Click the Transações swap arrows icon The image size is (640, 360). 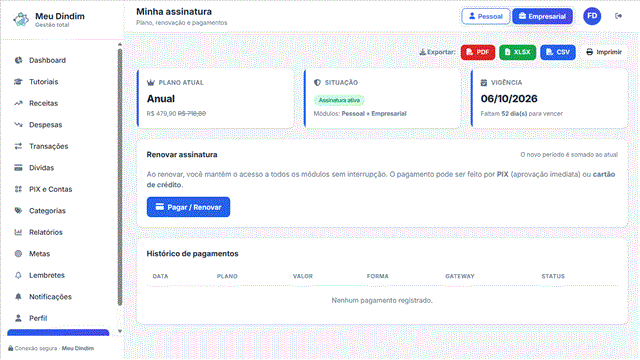pos(18,146)
